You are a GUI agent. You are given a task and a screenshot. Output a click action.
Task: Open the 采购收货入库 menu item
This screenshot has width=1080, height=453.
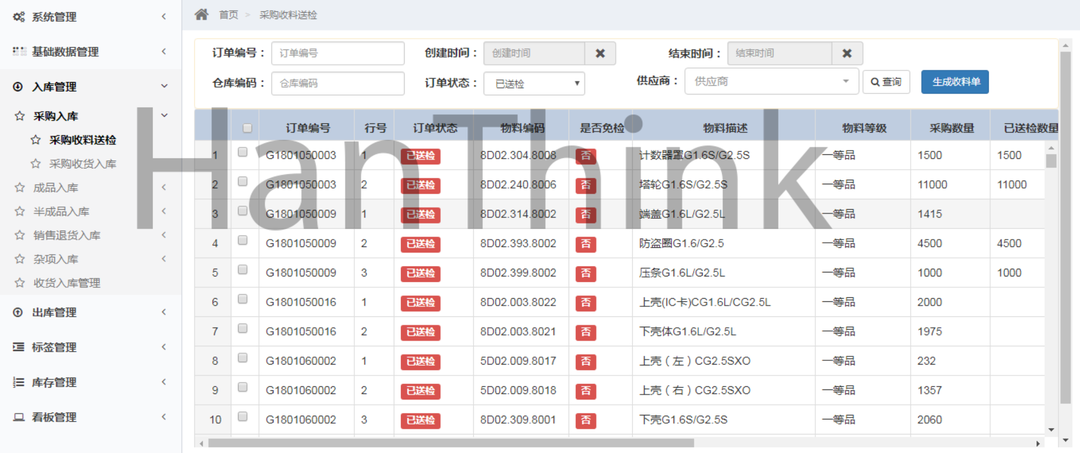point(83,163)
